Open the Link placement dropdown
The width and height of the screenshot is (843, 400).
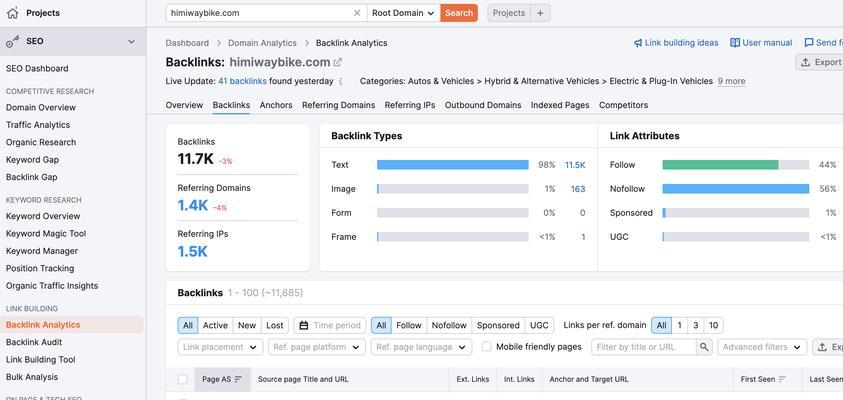220,347
